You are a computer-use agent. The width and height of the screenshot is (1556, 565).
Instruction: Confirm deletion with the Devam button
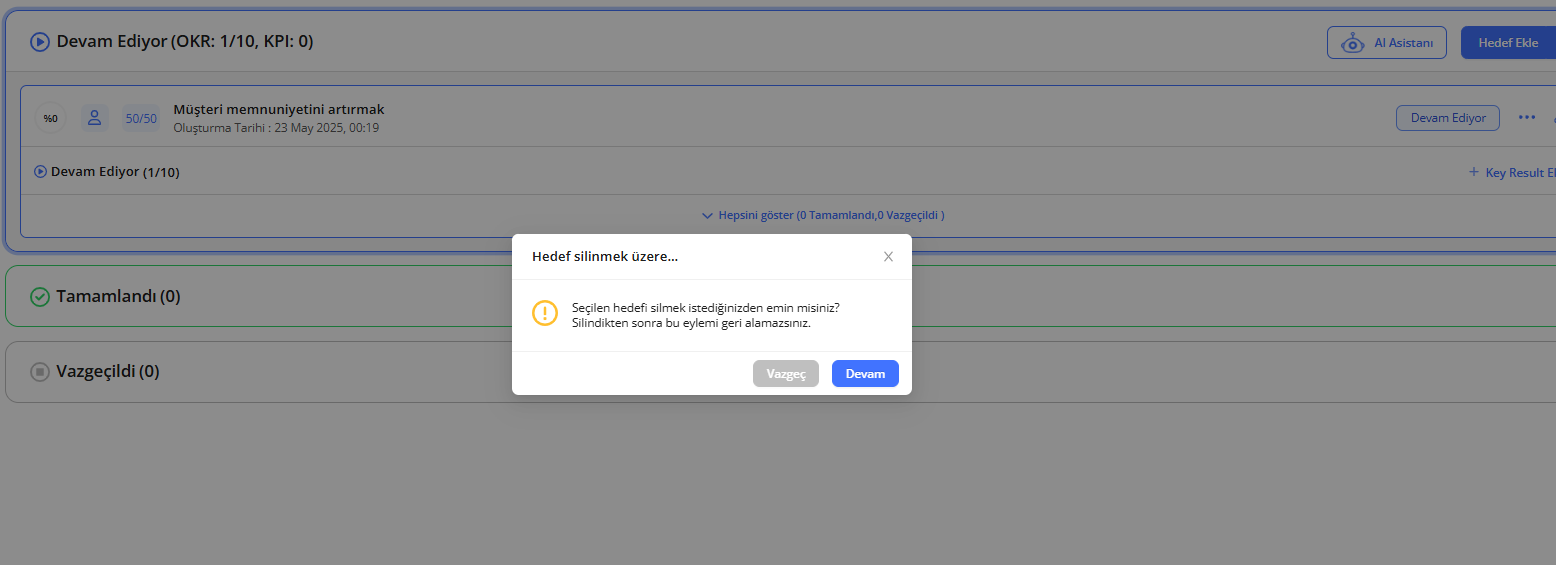pyautogui.click(x=865, y=373)
